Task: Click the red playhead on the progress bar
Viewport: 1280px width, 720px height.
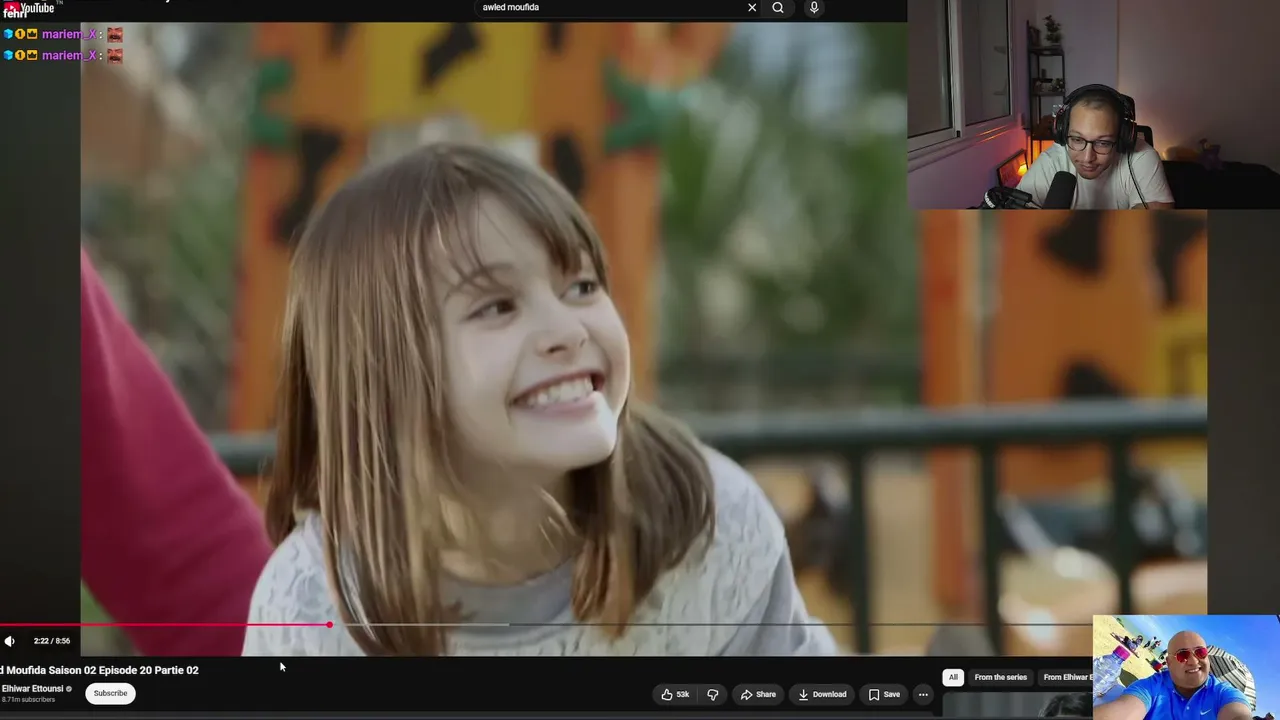Action: pos(329,625)
